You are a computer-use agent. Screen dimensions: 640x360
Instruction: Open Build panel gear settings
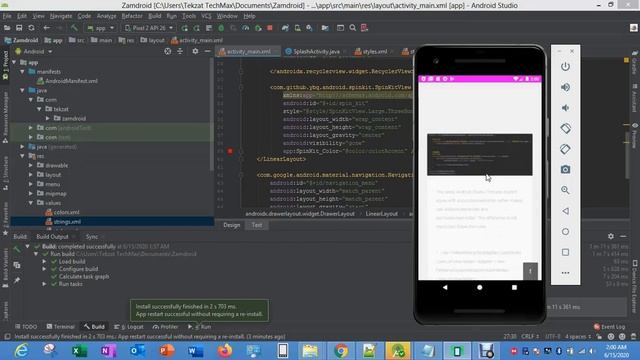click(x=611, y=236)
